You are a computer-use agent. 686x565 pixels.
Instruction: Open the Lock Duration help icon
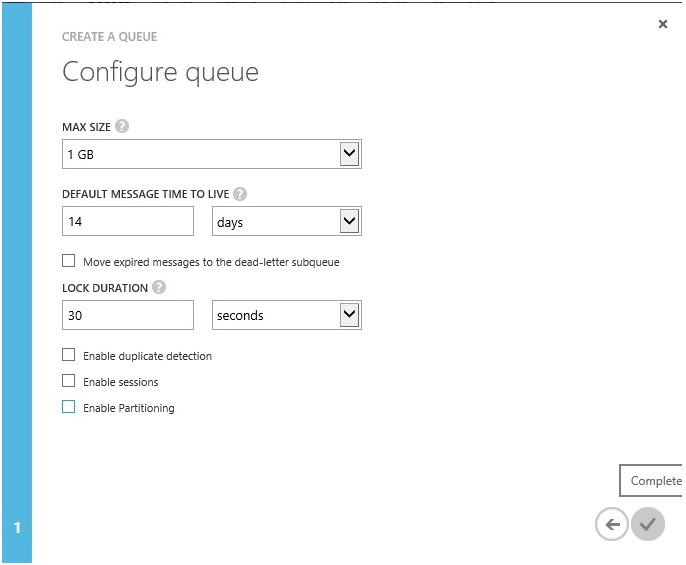tap(159, 287)
